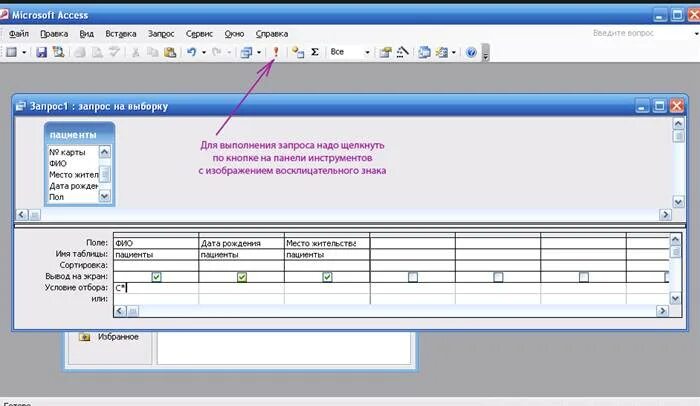700x406 pixels.
Task: Check Вывод на экран box in sixth column
Action: 583,277
